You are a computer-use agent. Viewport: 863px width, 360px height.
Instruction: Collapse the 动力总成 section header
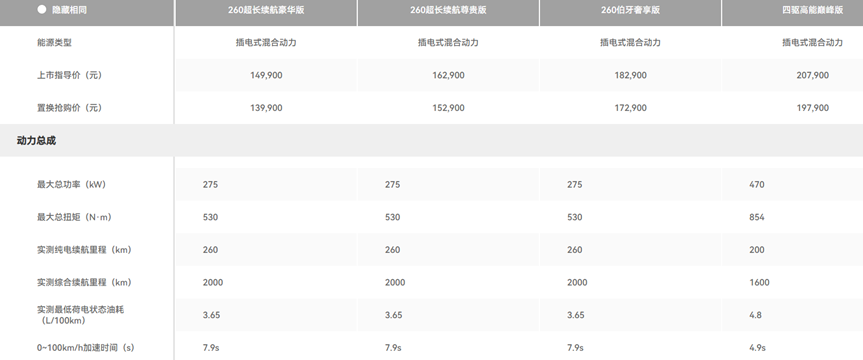tap(432, 140)
